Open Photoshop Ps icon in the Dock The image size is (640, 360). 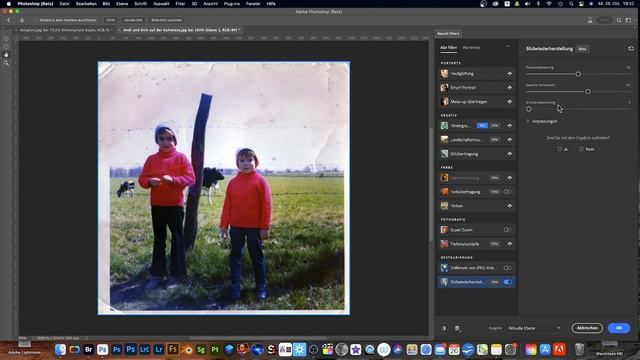click(x=102, y=349)
